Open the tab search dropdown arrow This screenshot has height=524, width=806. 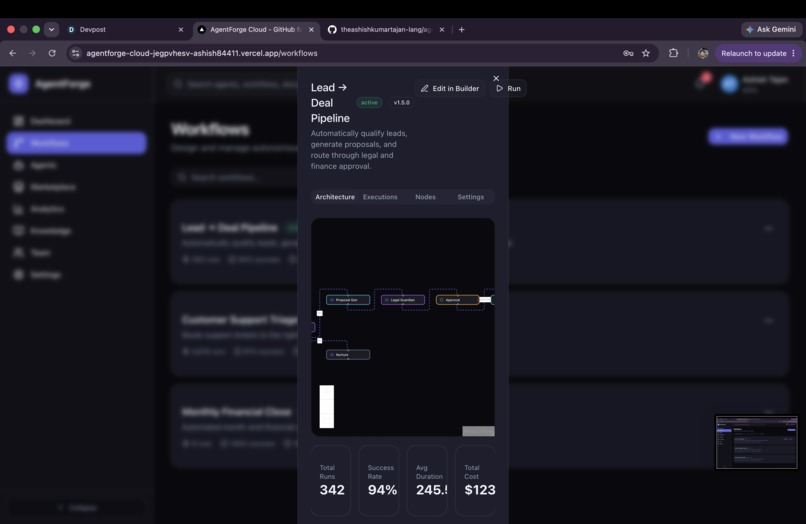tap(51, 29)
